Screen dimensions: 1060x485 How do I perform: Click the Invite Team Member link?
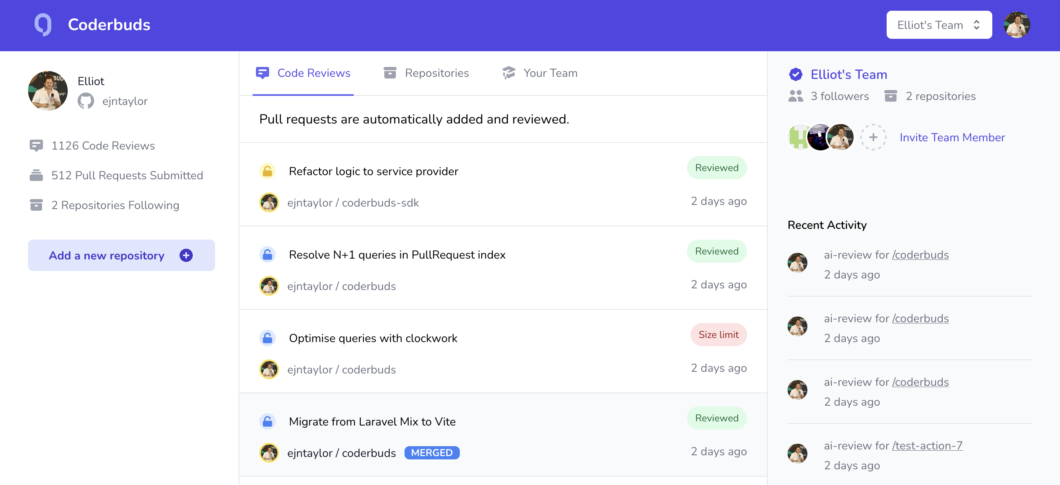952,137
